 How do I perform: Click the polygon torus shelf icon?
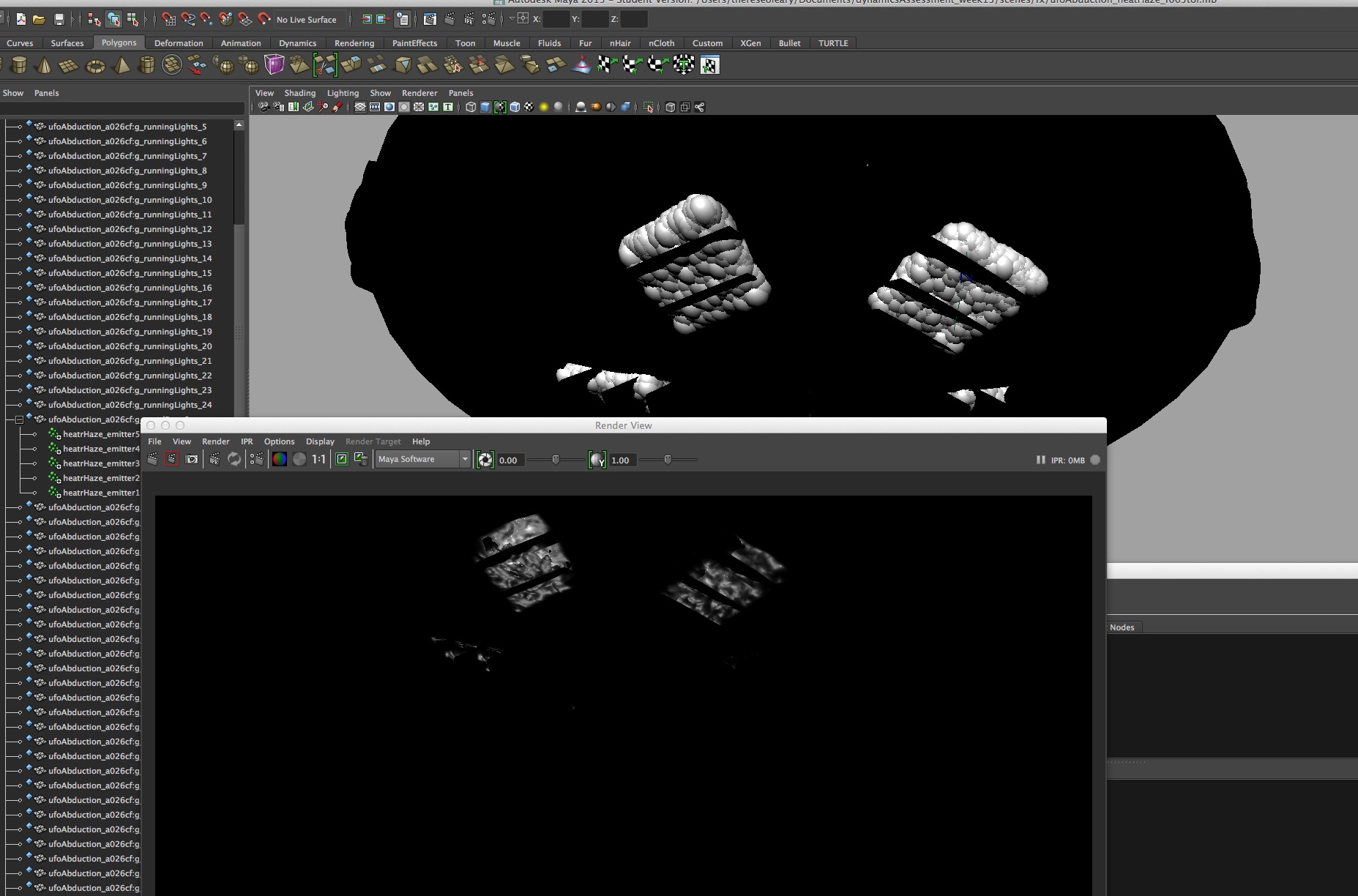click(95, 66)
